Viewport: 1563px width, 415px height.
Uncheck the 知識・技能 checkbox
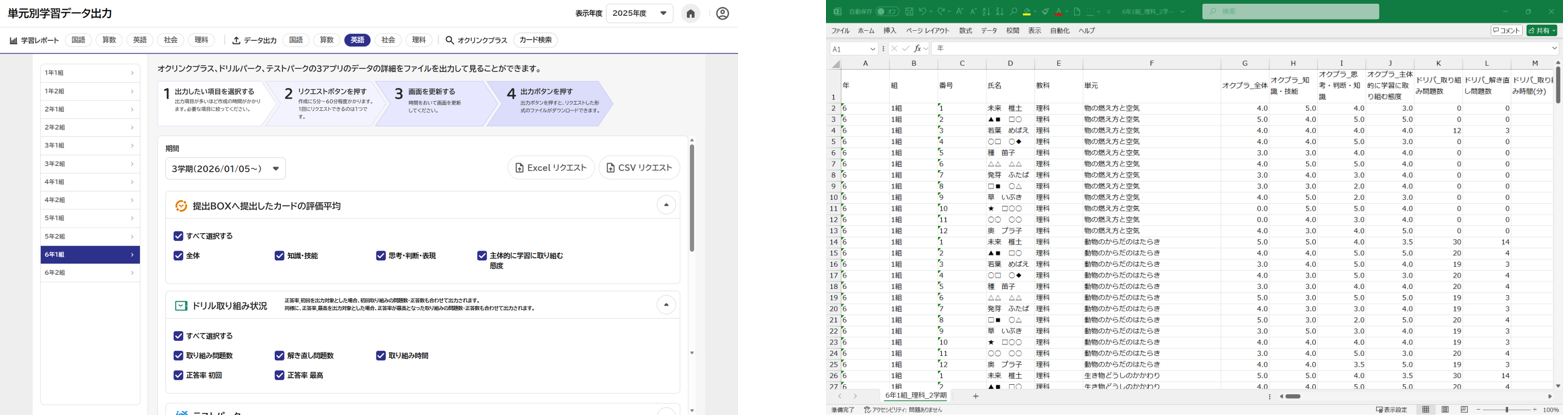coord(280,255)
